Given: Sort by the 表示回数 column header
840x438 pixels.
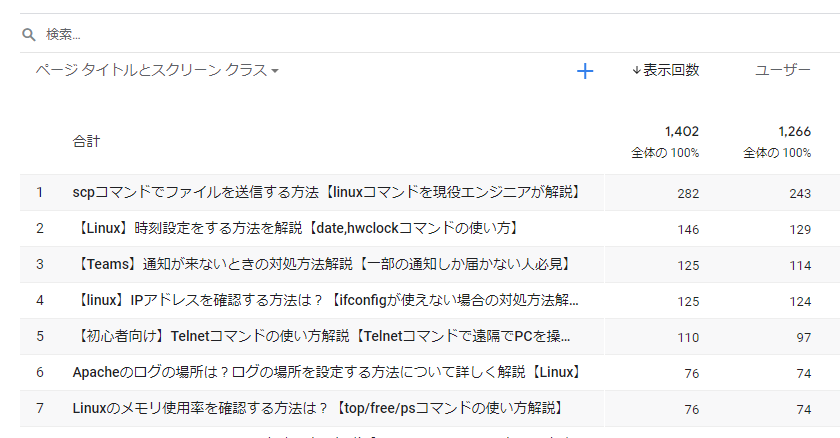Looking at the screenshot, I should tap(671, 70).
